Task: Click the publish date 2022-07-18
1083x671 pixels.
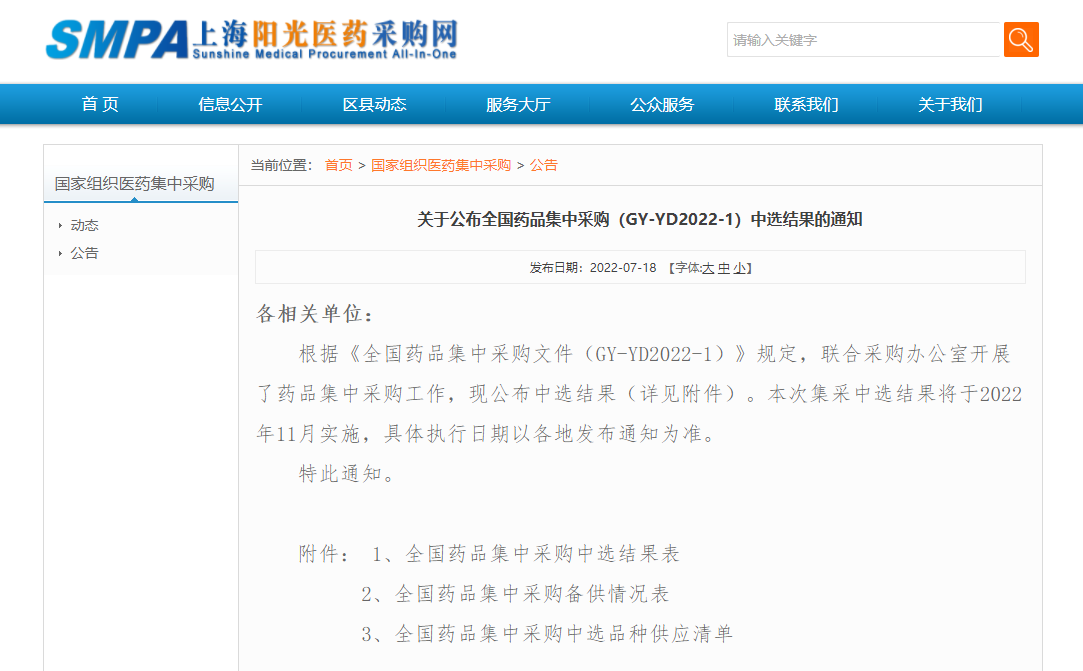Action: (x=623, y=268)
